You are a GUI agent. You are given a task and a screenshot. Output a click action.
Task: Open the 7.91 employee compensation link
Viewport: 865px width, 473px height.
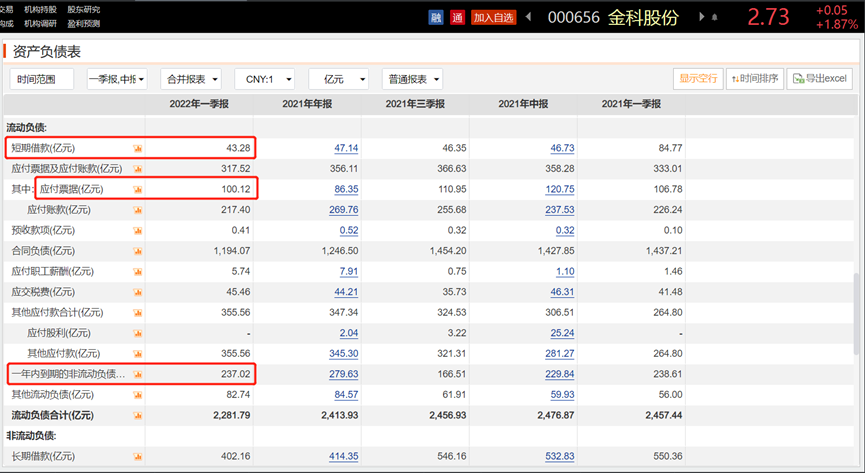point(349,271)
